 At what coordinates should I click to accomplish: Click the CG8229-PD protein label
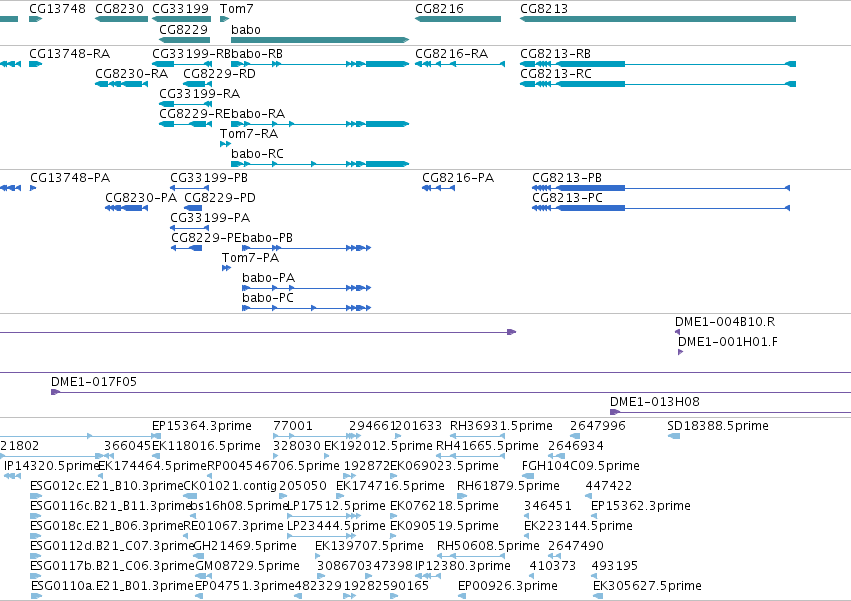point(220,198)
